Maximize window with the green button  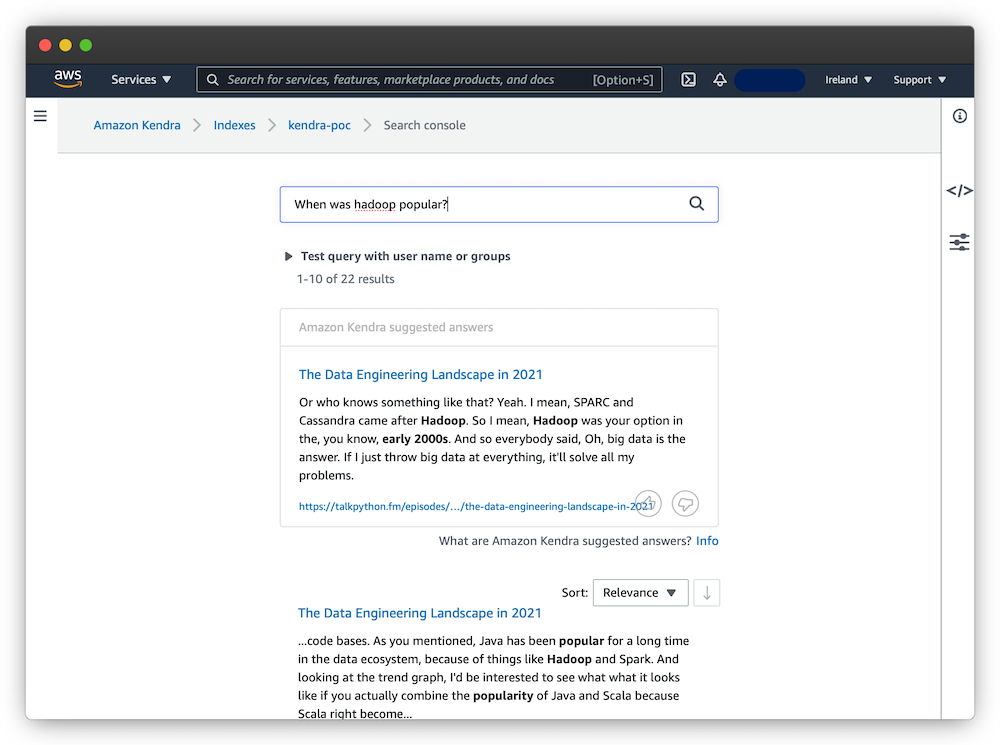(x=86, y=45)
